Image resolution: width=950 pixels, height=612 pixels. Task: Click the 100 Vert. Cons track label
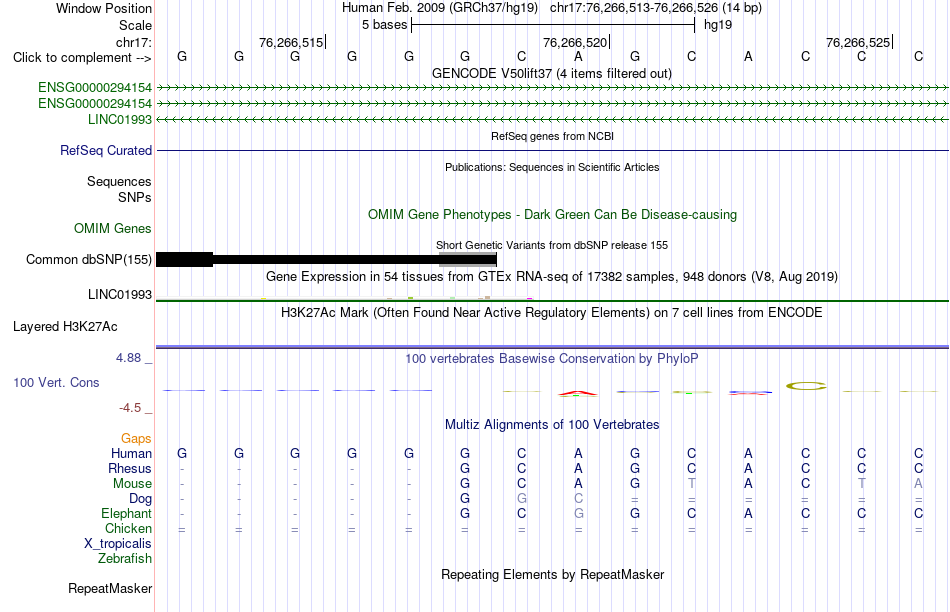56,382
